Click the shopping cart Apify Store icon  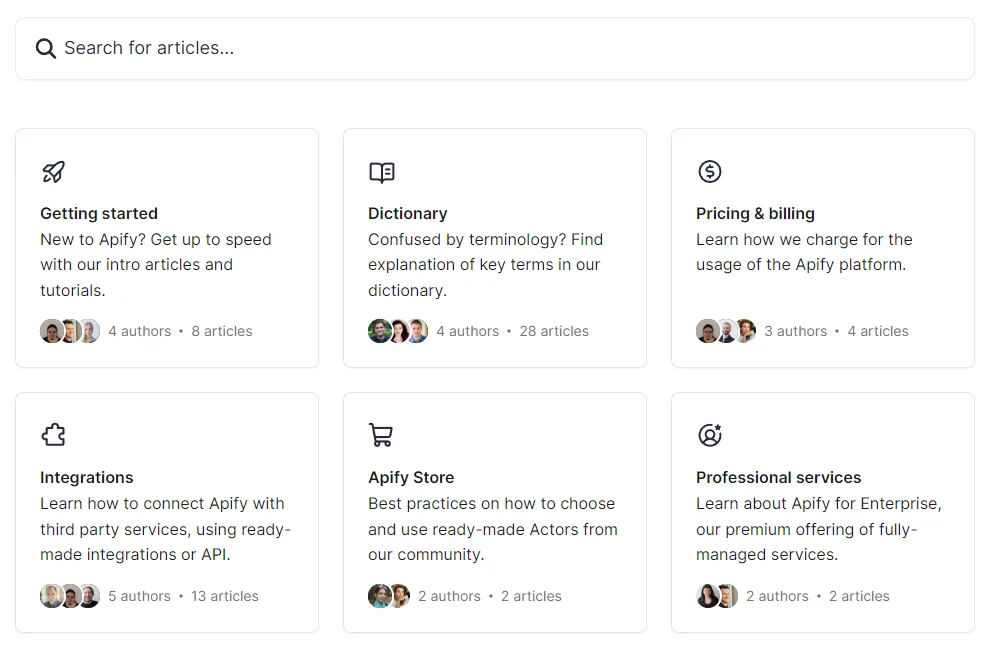(381, 435)
